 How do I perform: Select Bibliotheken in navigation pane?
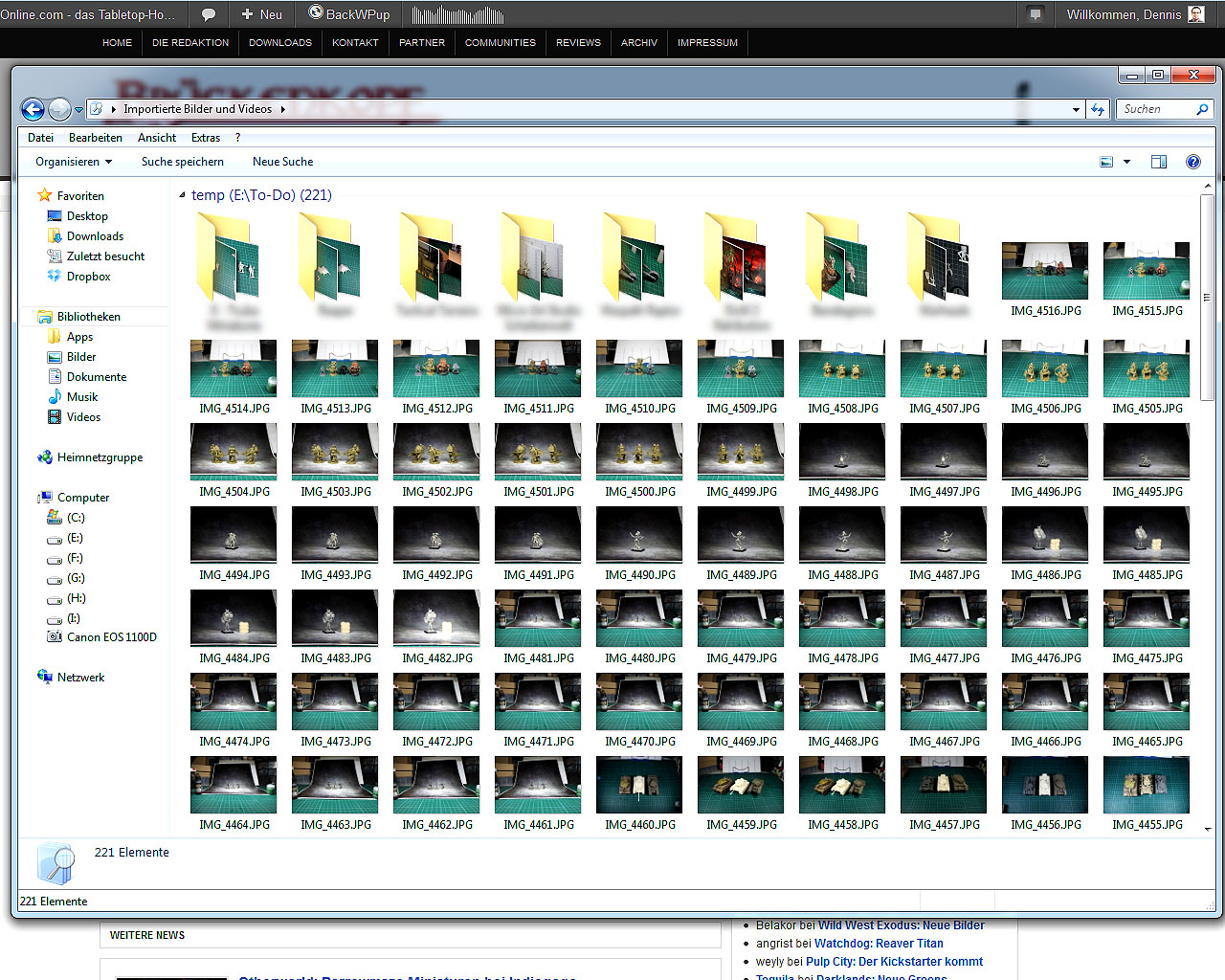(88, 317)
